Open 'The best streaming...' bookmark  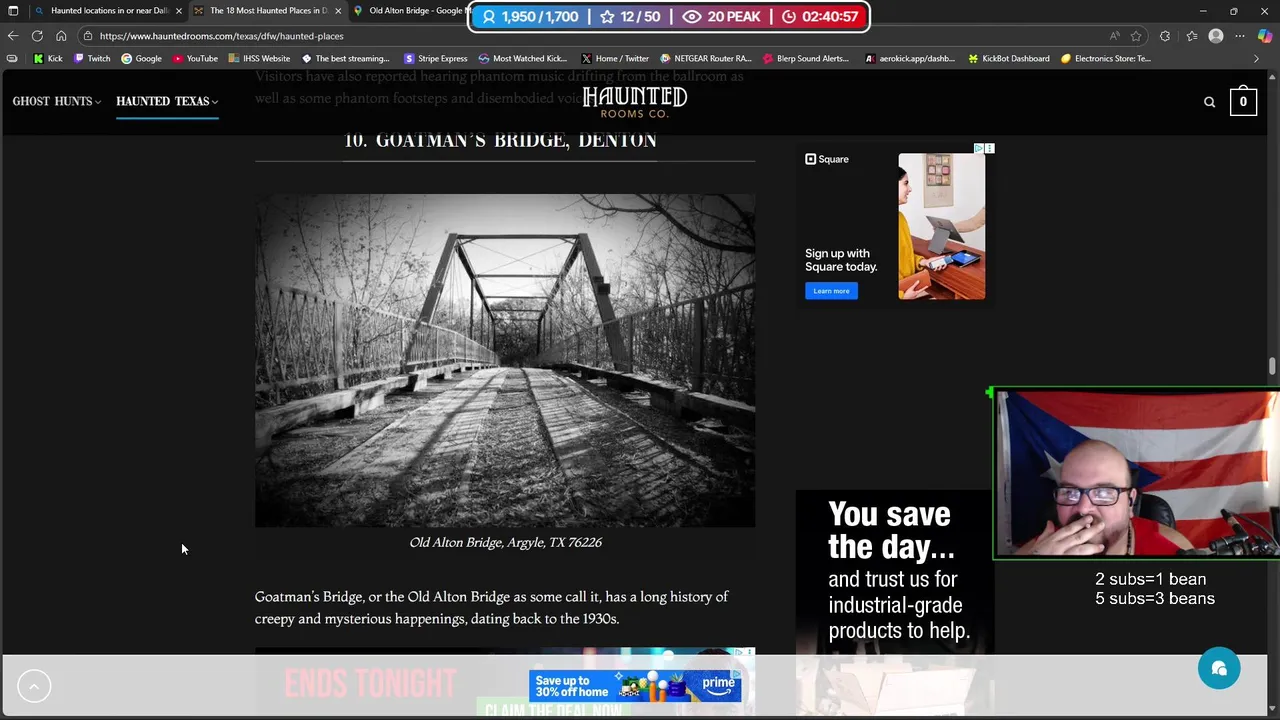pyautogui.click(x=345, y=58)
